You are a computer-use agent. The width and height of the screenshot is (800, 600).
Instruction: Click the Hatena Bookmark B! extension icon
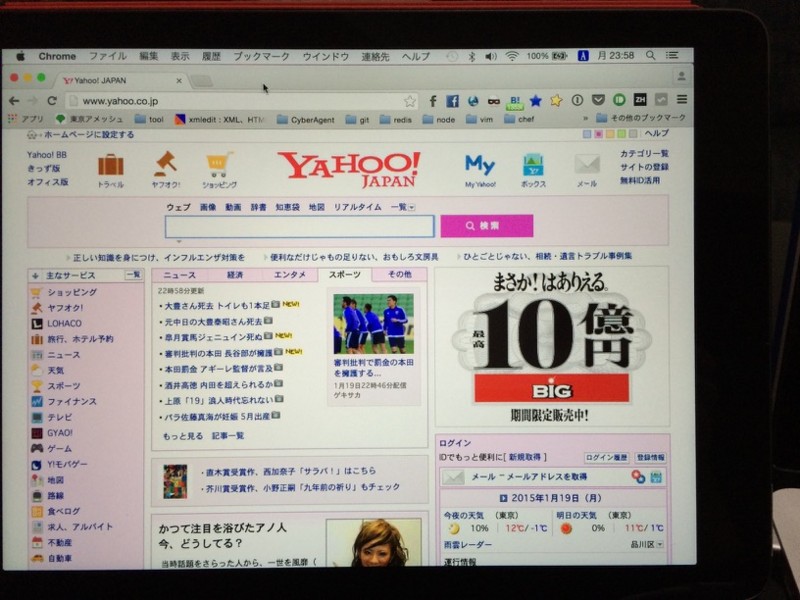coord(514,102)
